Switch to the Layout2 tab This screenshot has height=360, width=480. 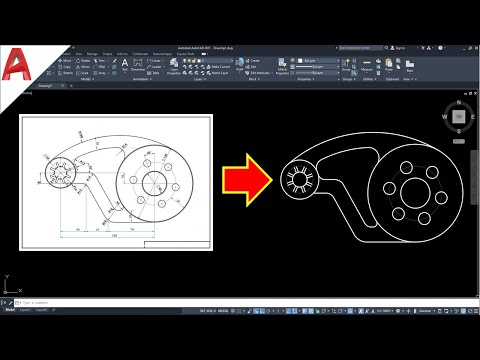click(42, 310)
